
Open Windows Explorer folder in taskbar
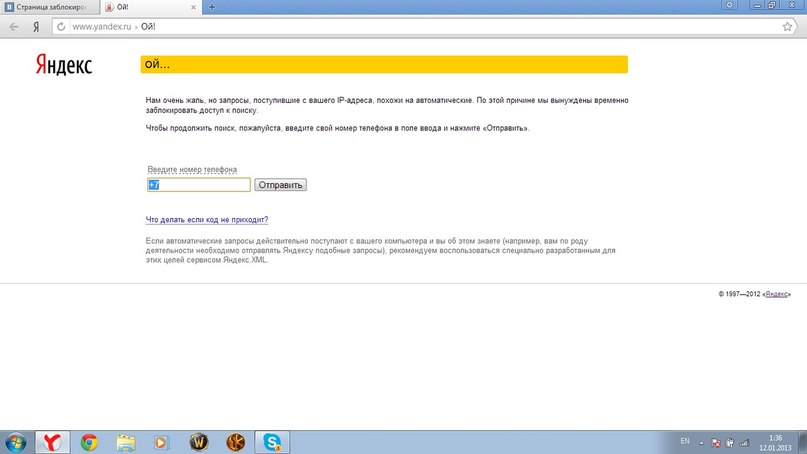tap(125, 441)
